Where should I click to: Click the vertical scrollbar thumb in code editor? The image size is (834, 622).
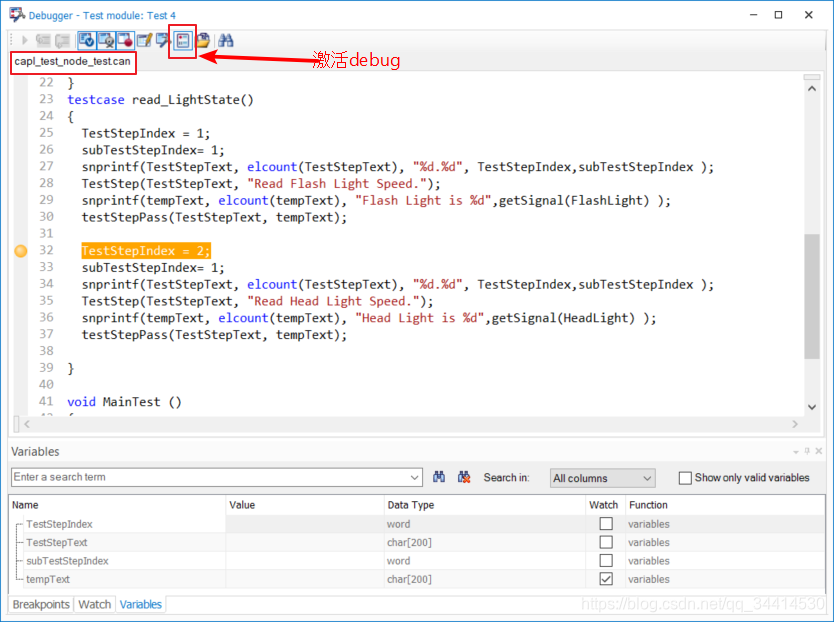pyautogui.click(x=812, y=296)
